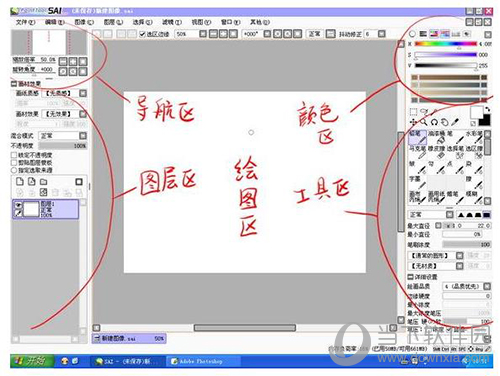This screenshot has height=376, width=500.
Task: Toggle the HSV slider panel
Action: coord(434,34)
